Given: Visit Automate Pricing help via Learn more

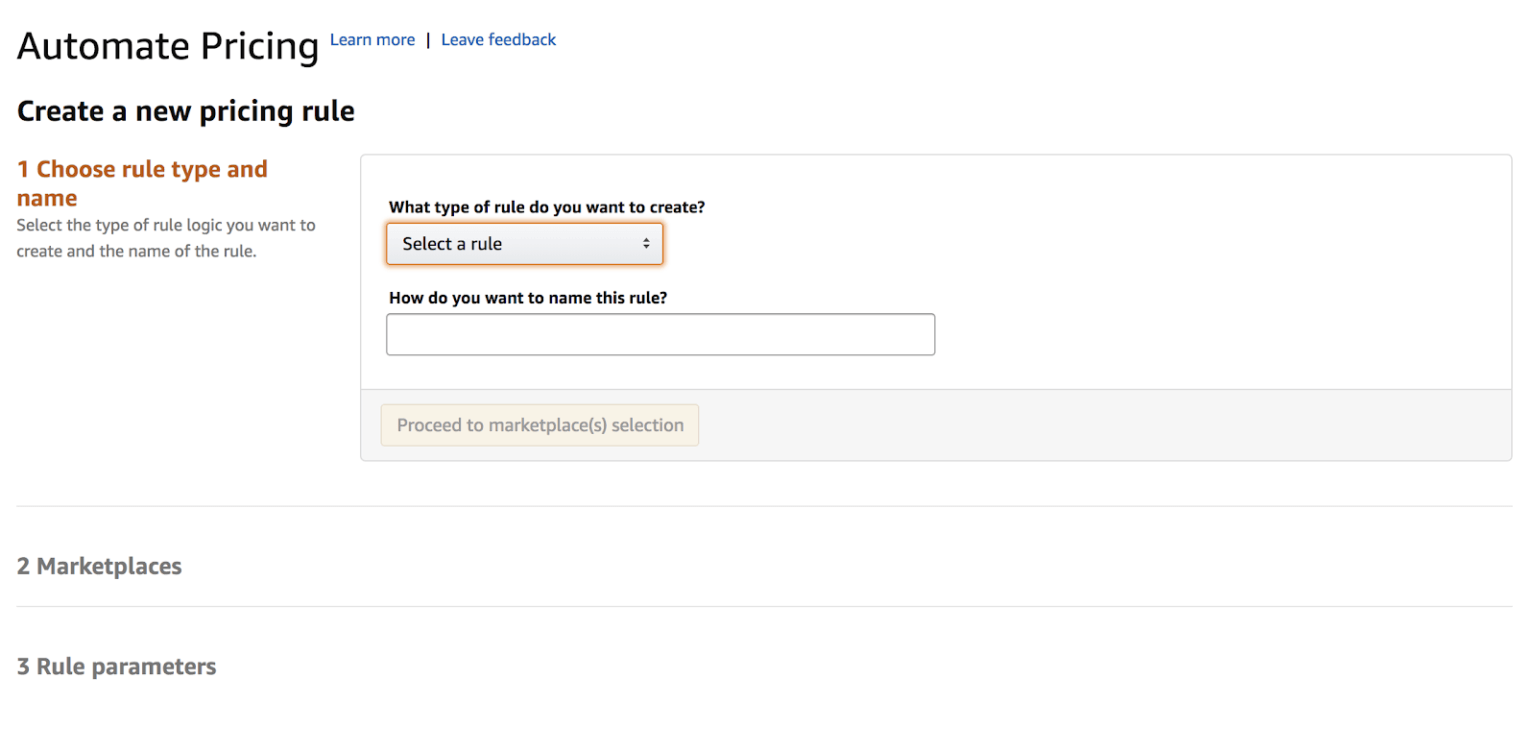Looking at the screenshot, I should click(x=372, y=39).
